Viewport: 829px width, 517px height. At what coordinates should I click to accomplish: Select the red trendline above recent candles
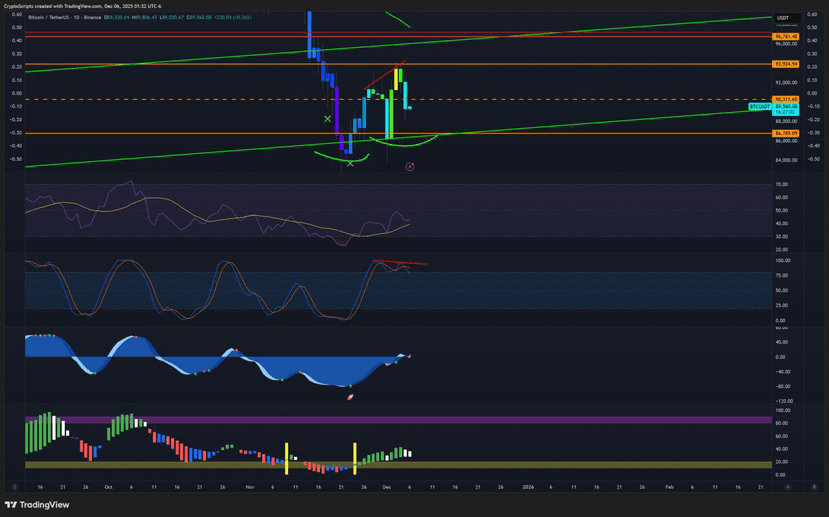coord(385,75)
